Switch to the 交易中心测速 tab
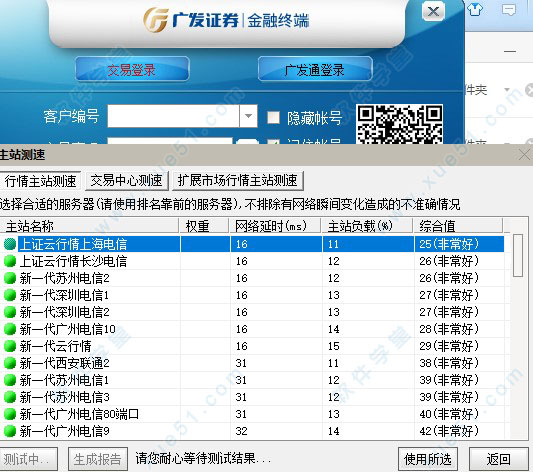 coord(126,180)
